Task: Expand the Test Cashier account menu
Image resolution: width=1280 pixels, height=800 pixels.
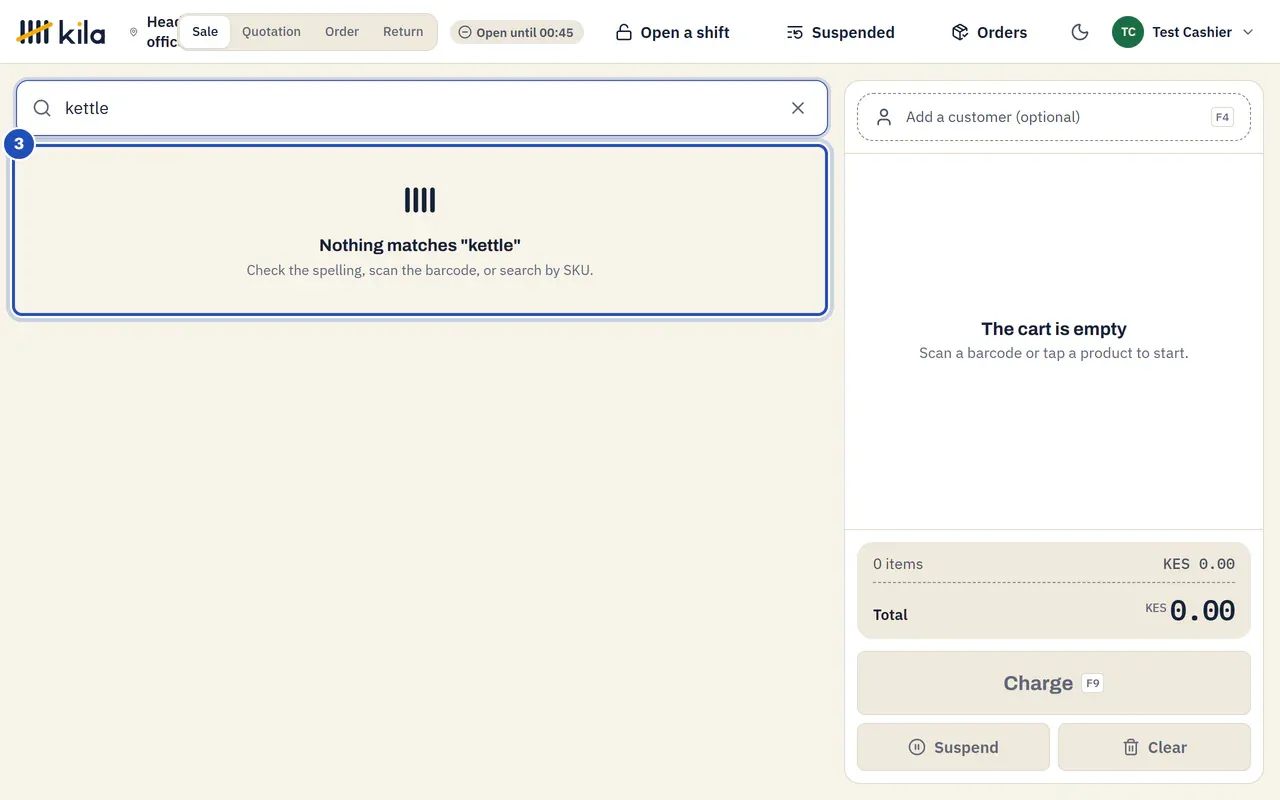Action: (1184, 32)
